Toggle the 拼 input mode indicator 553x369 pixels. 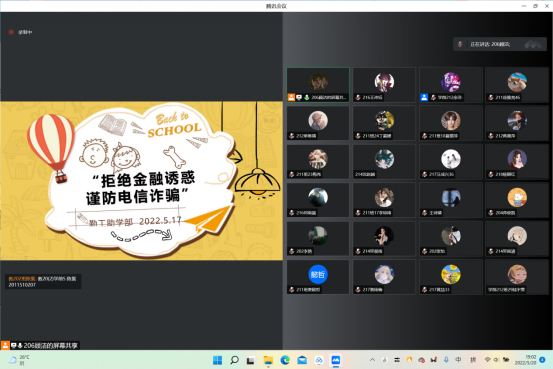pyautogui.click(x=473, y=359)
